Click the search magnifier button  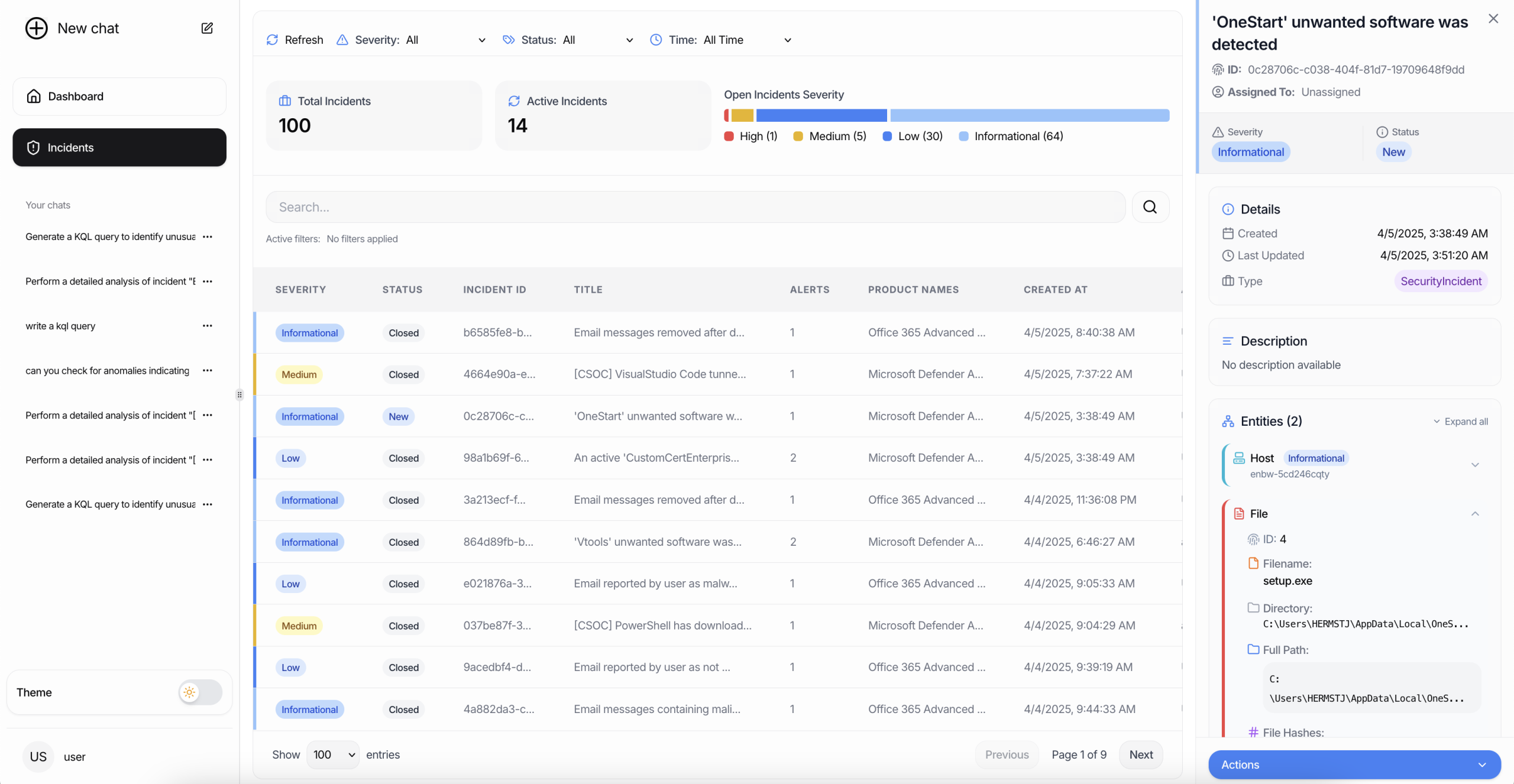(x=1150, y=207)
